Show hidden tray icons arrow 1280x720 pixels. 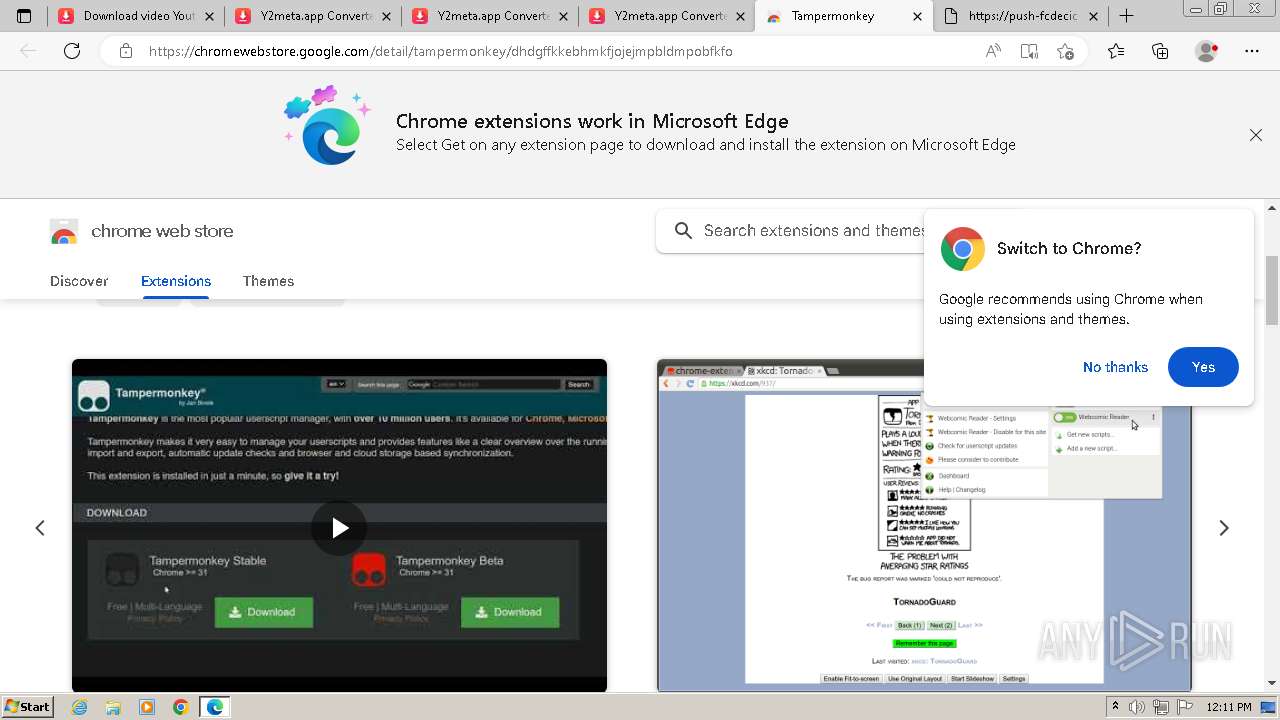(1115, 707)
